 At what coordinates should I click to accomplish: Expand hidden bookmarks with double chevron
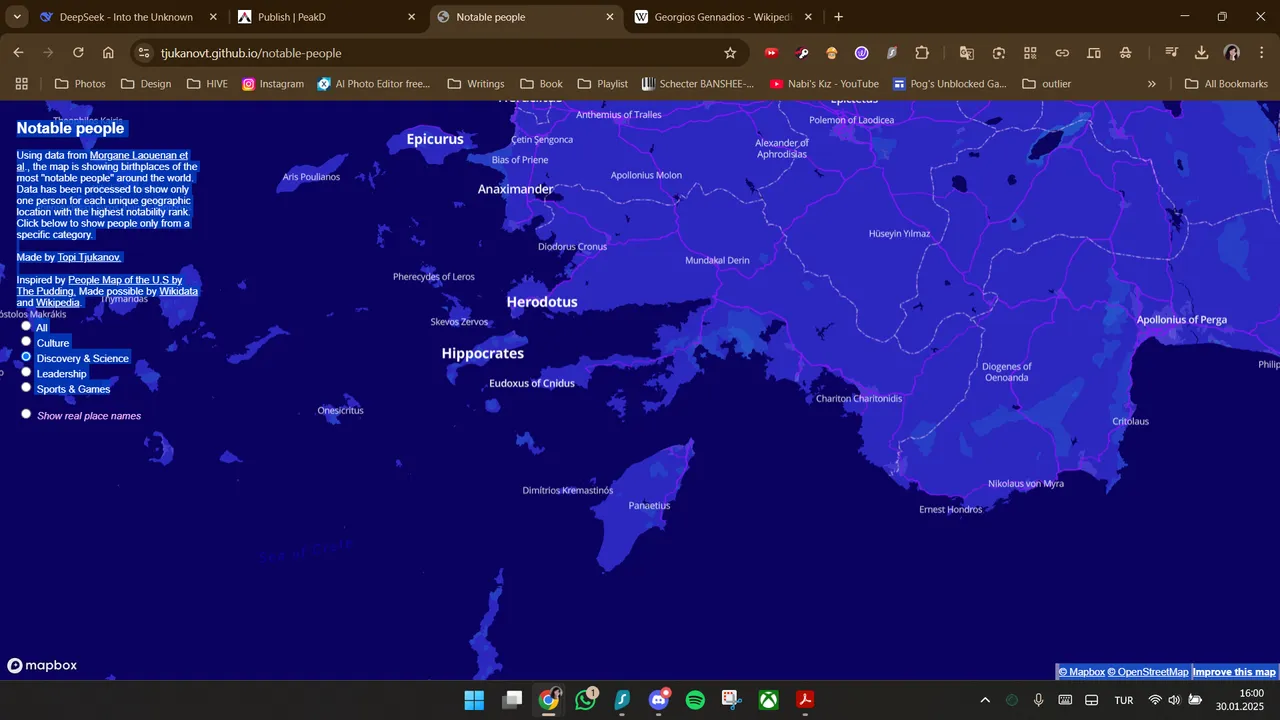[1151, 84]
